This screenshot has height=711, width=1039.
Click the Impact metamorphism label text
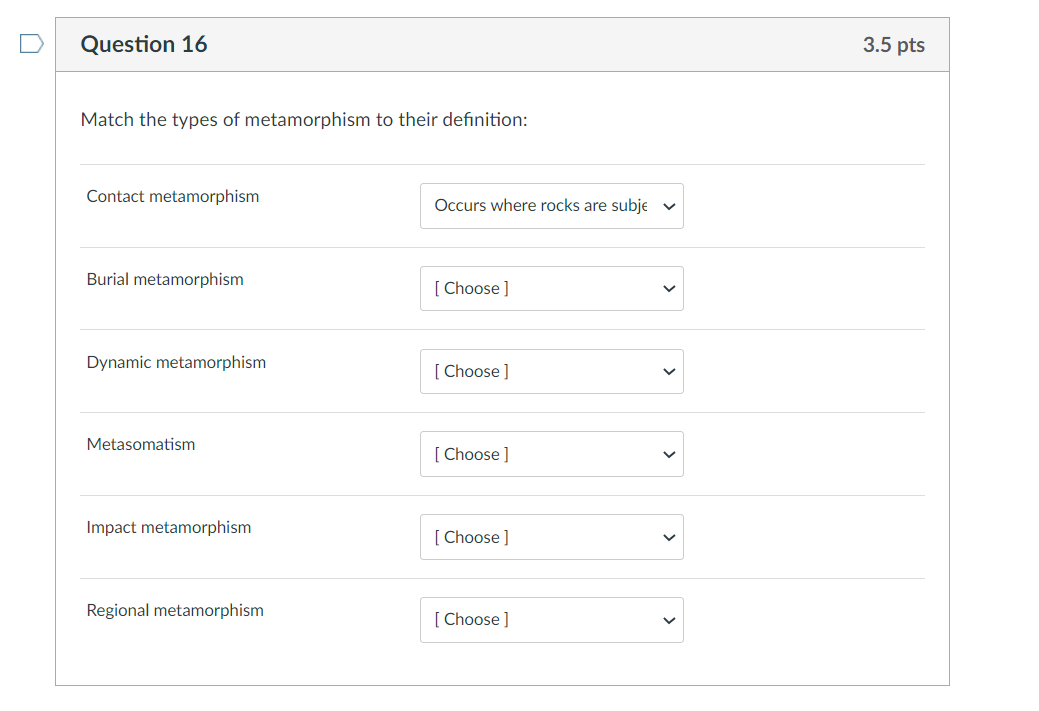[169, 527]
